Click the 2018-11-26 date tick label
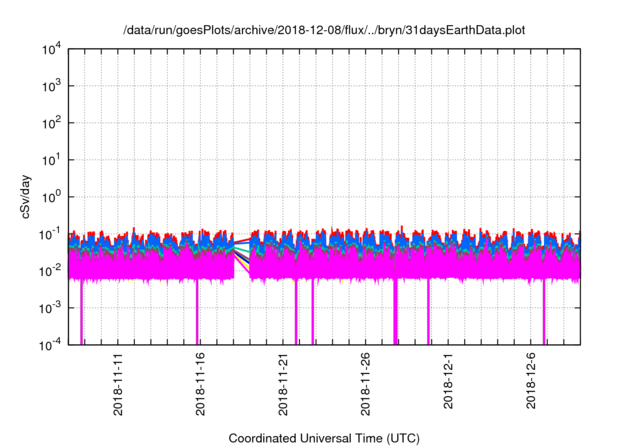 point(365,384)
